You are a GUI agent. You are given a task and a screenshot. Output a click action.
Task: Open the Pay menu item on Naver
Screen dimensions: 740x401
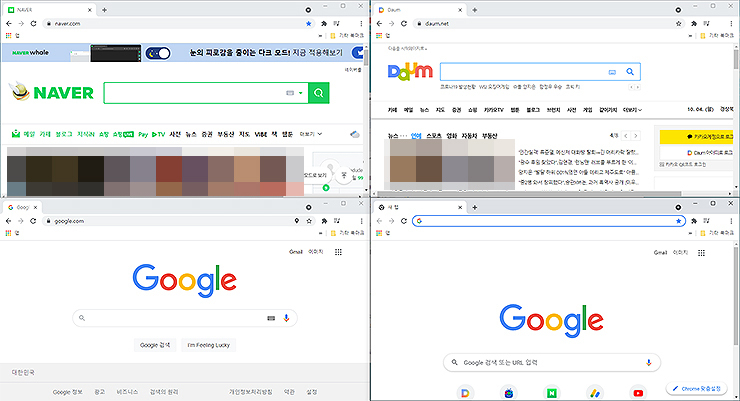143,134
